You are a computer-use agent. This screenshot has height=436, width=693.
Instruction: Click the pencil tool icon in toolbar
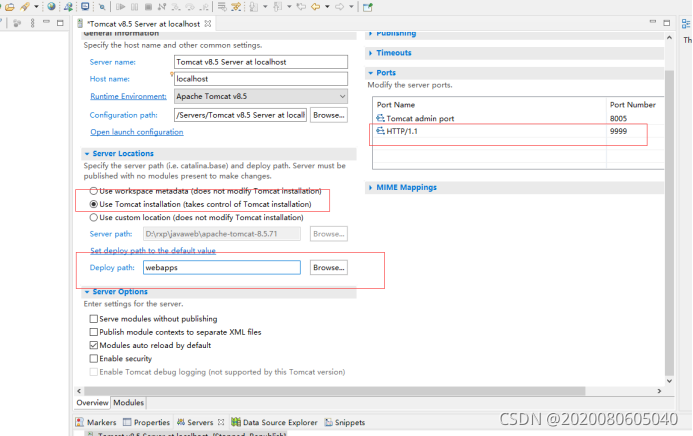coord(25,7)
